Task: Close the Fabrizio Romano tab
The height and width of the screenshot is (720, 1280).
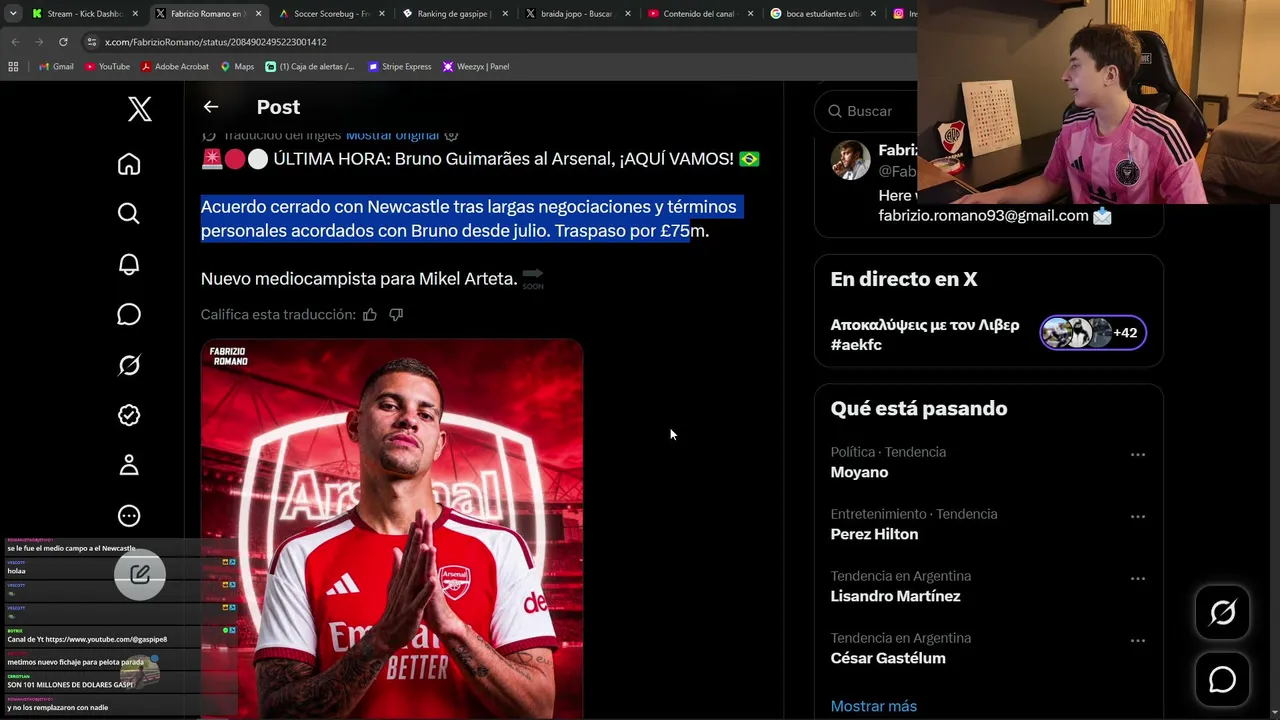Action: [x=259, y=14]
